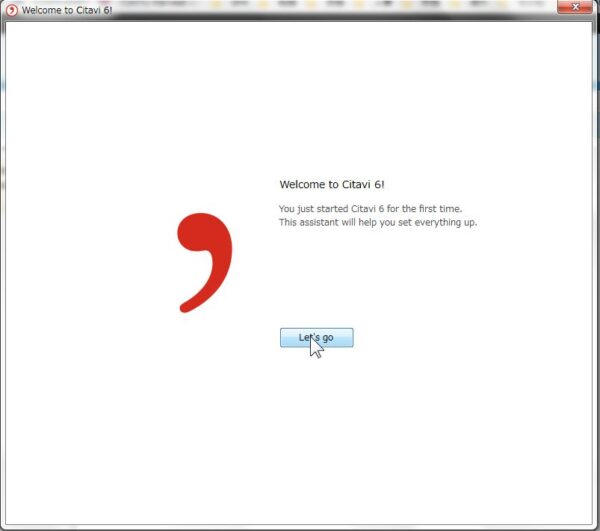Screen dimensions: 600x531
Task: Click the Citavi icon in the title bar
Action: click(x=12, y=10)
